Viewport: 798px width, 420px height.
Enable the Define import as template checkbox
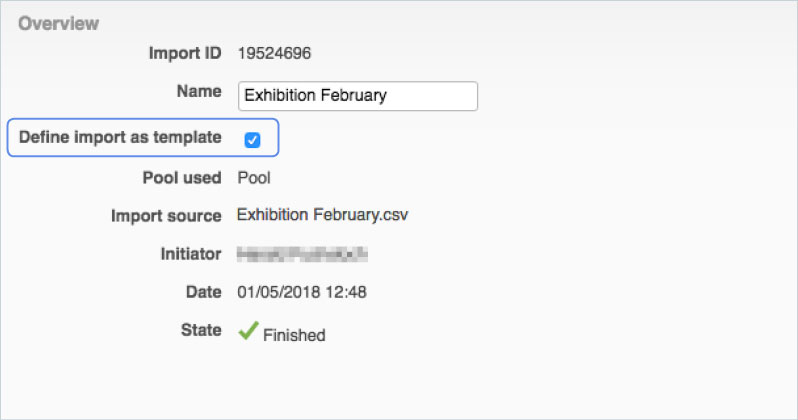(x=252, y=140)
